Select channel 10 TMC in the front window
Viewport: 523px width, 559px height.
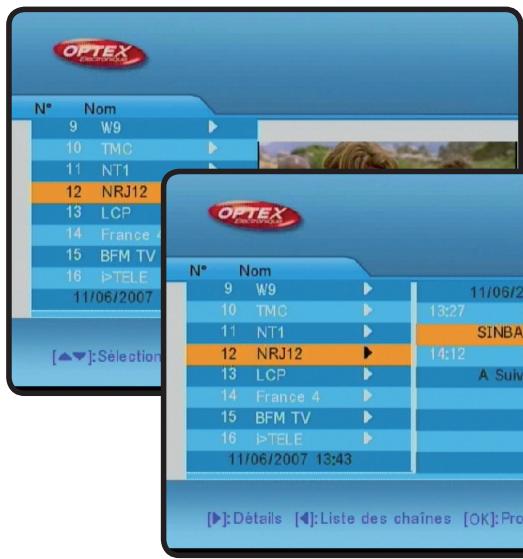click(299, 311)
